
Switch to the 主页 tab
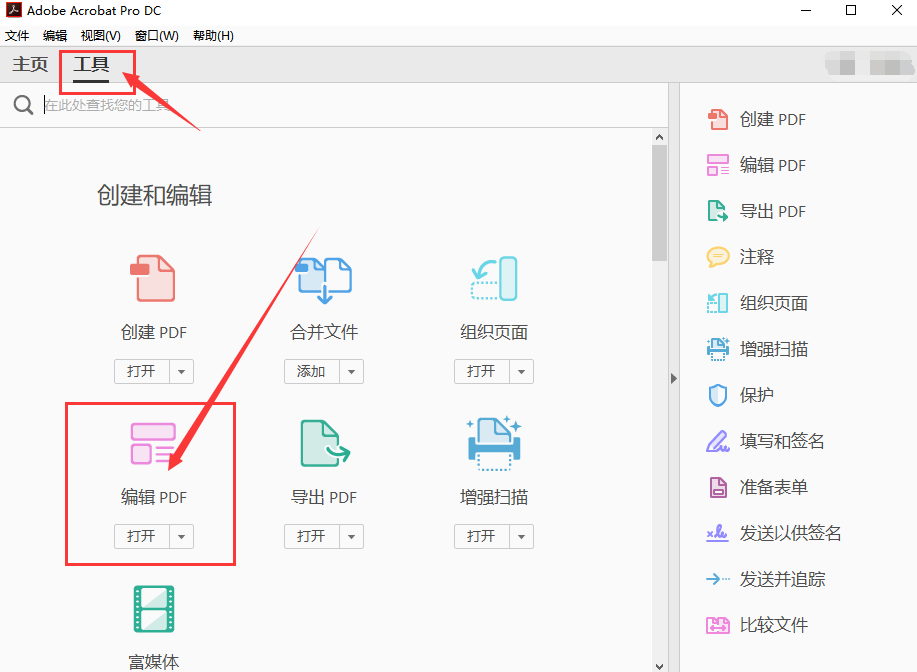pos(30,64)
